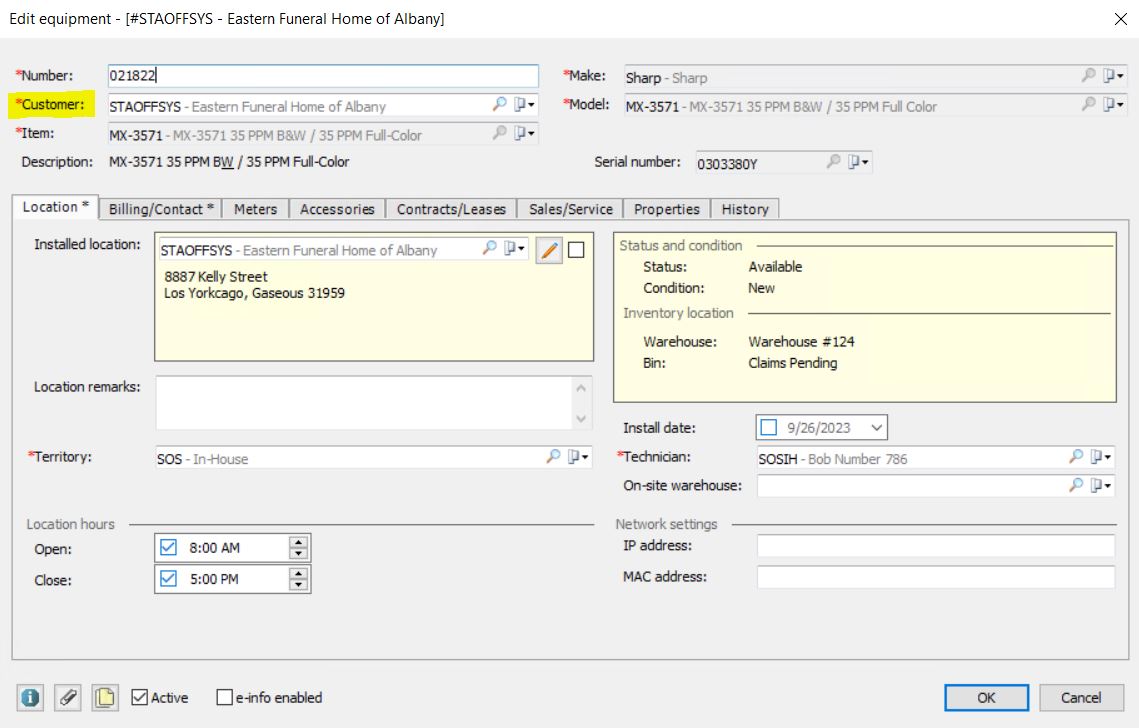Toggle the checkbox beside the pencil icon
Image resolution: width=1139 pixels, height=728 pixels.
[x=576, y=250]
